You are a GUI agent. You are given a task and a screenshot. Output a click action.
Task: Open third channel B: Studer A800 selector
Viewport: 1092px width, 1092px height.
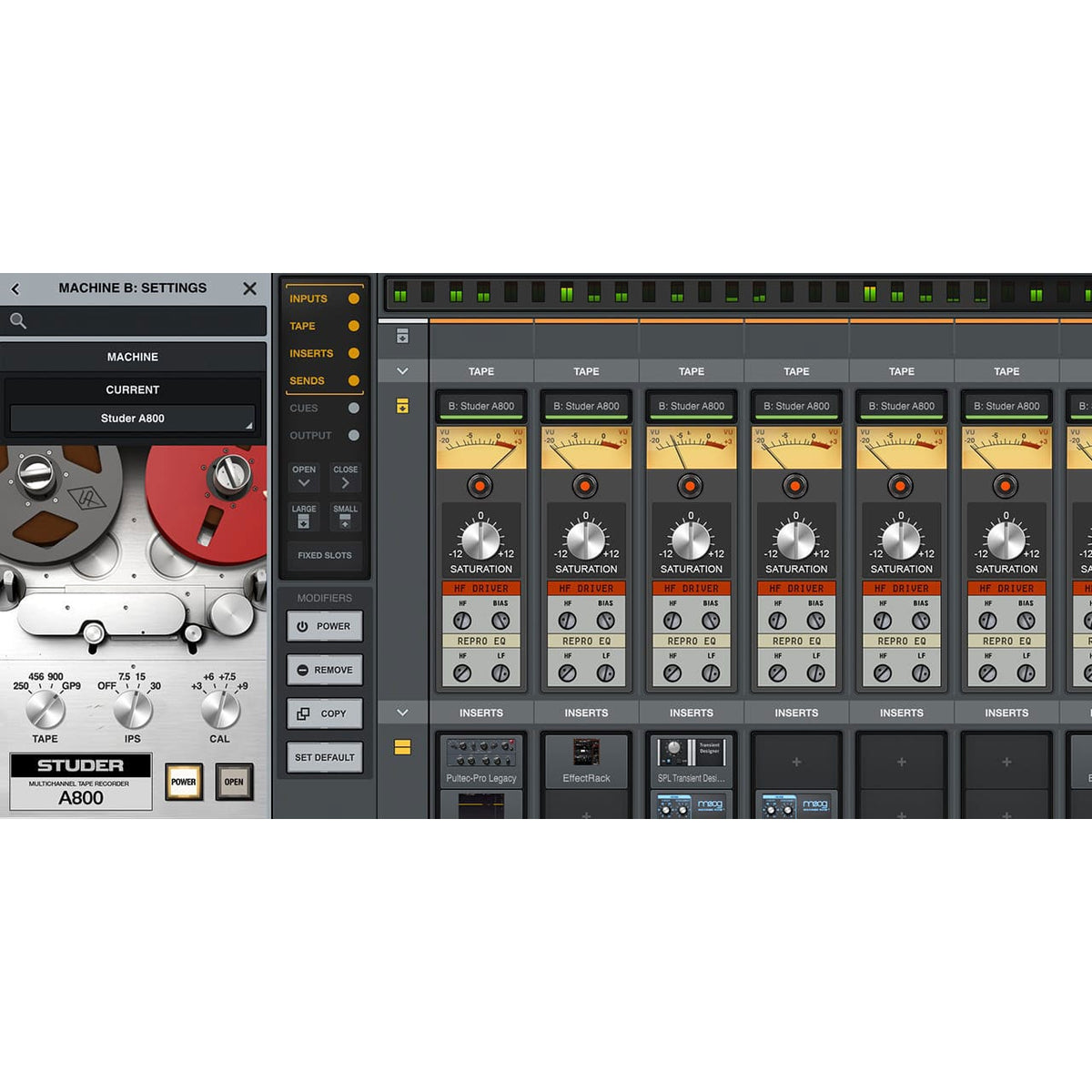tap(692, 407)
